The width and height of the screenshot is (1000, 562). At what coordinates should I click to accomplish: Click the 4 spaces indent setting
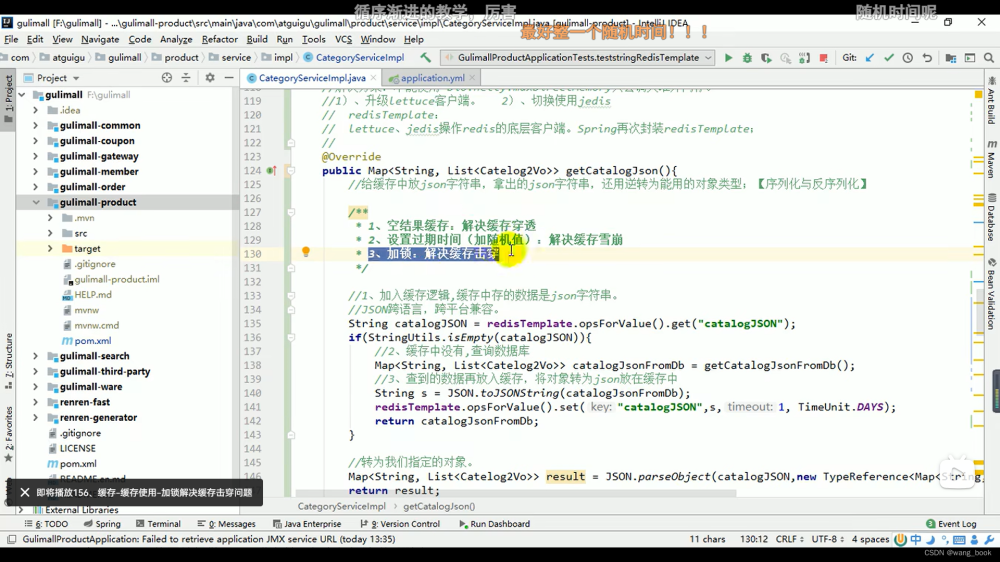870,539
